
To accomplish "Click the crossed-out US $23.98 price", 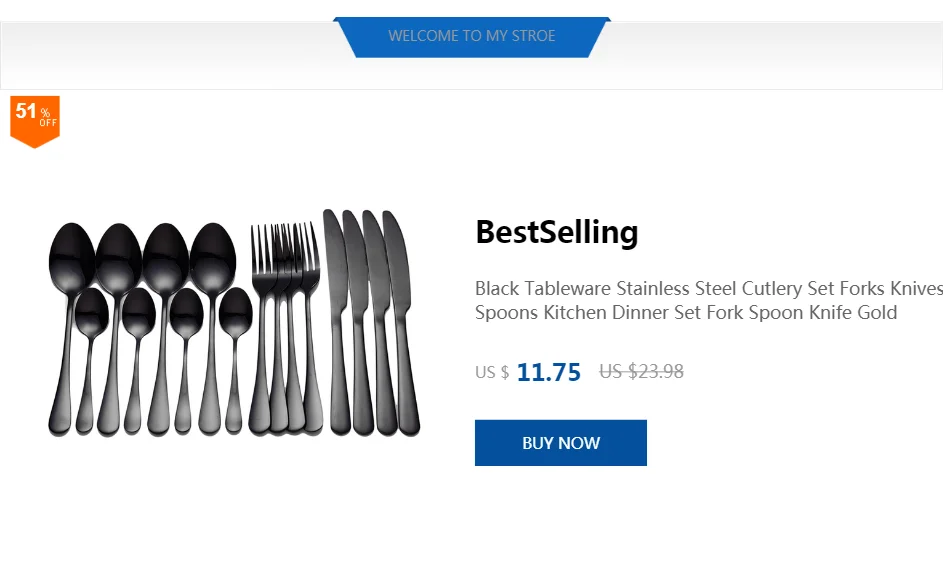I will (x=641, y=372).
